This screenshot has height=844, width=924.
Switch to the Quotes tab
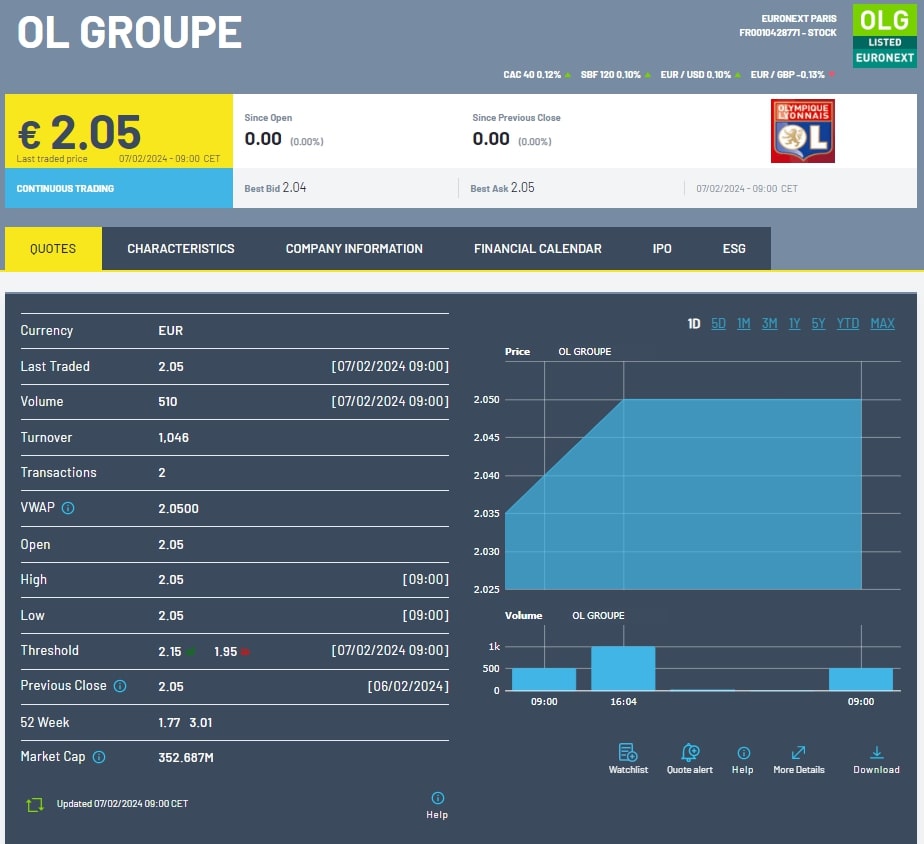pos(53,249)
